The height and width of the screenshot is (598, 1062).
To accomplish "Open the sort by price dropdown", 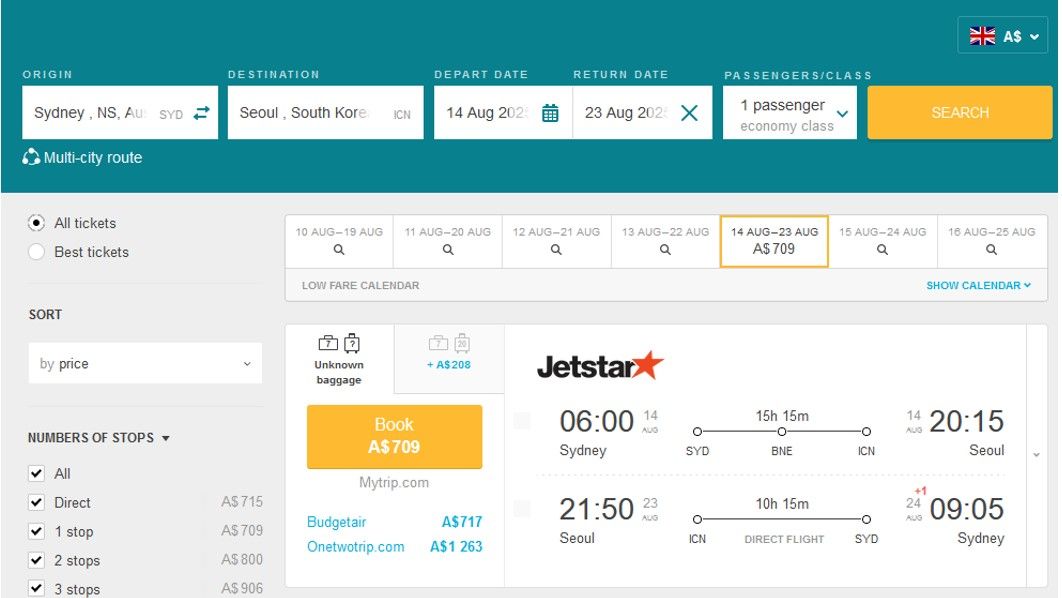I will 145,364.
